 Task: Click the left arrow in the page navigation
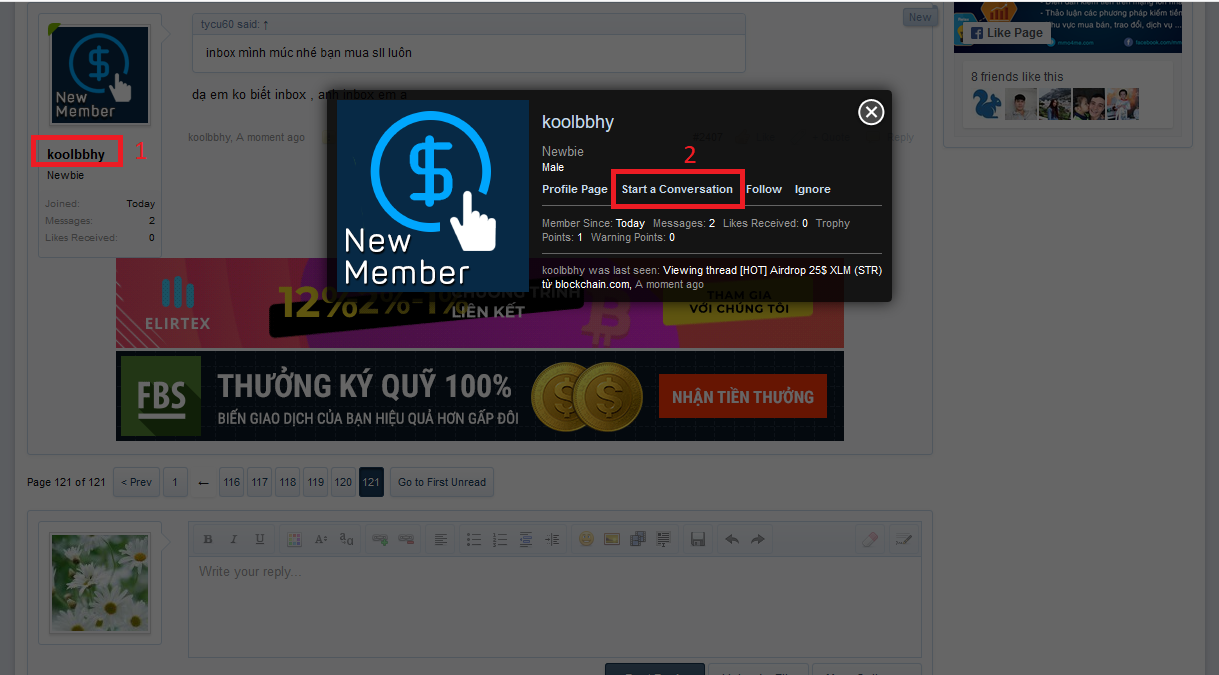203,483
